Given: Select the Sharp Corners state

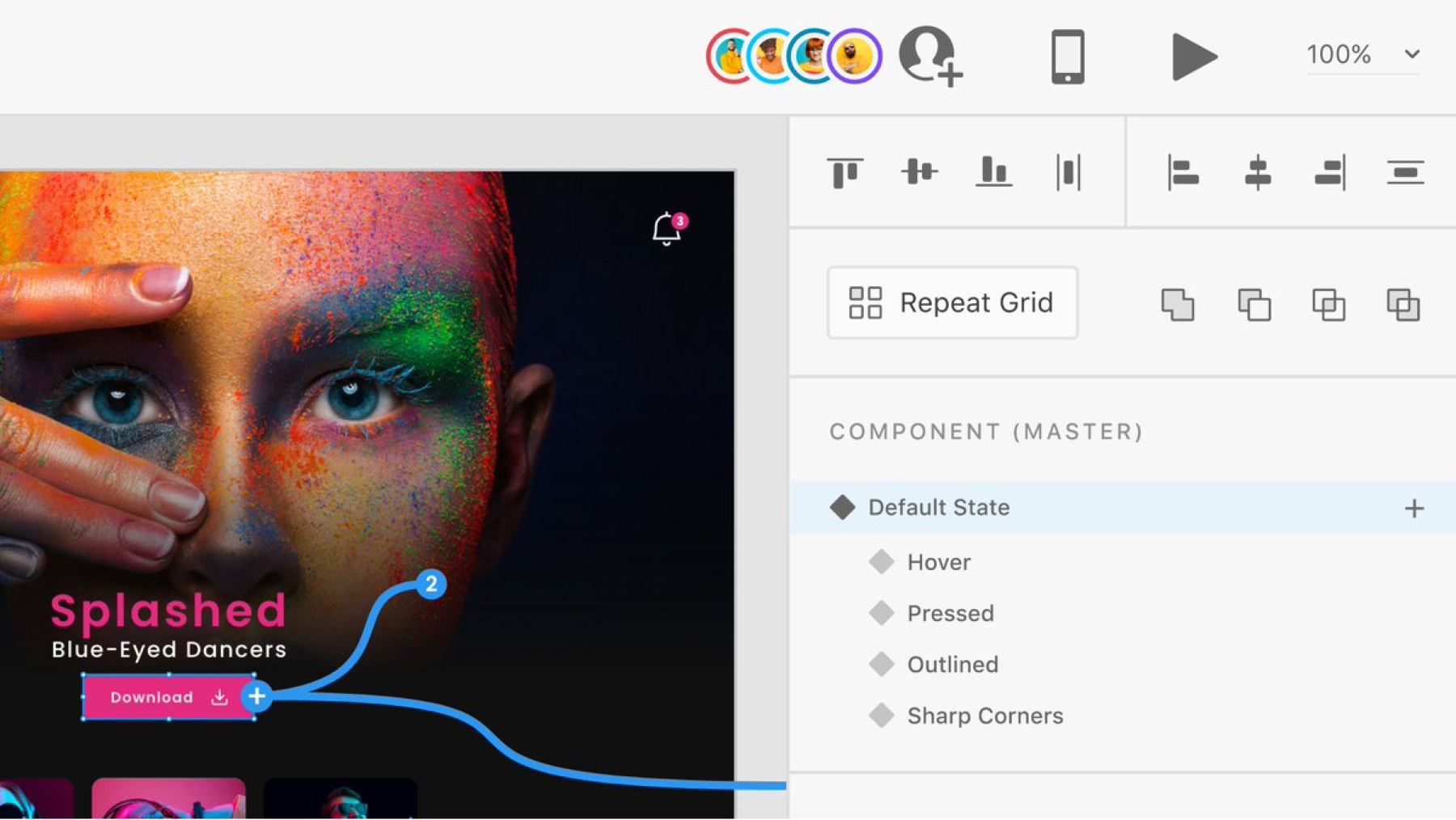Looking at the screenshot, I should click(985, 716).
